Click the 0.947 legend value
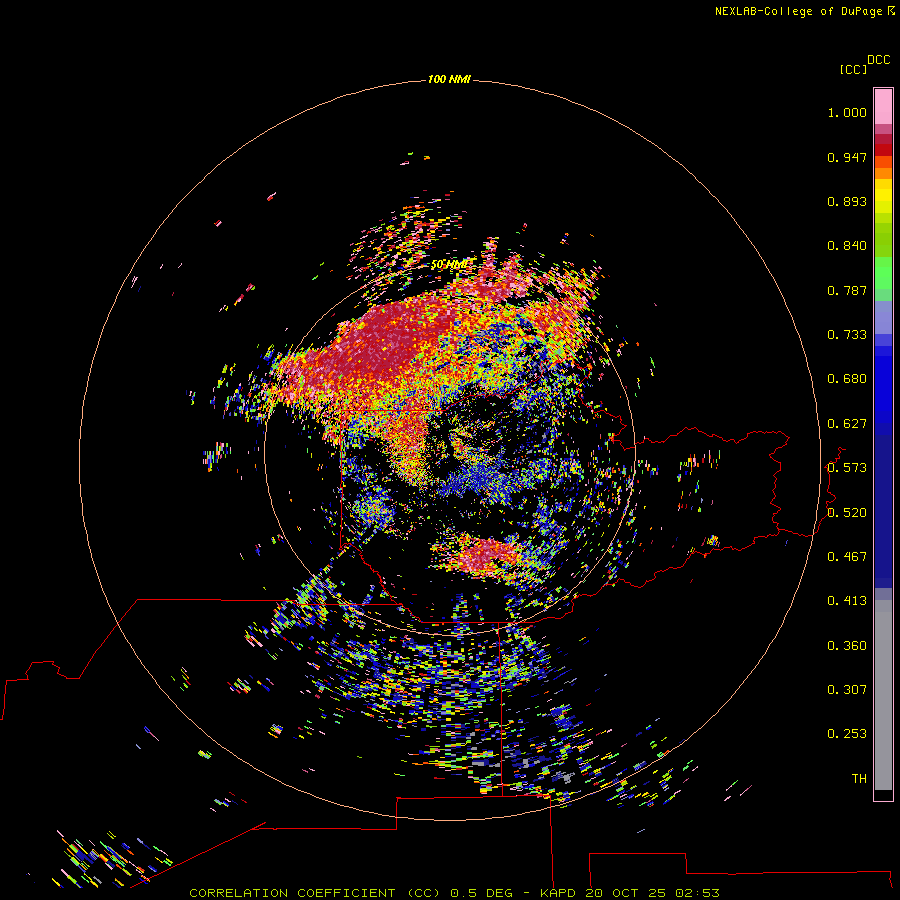Image resolution: width=900 pixels, height=900 pixels. pyautogui.click(x=847, y=157)
